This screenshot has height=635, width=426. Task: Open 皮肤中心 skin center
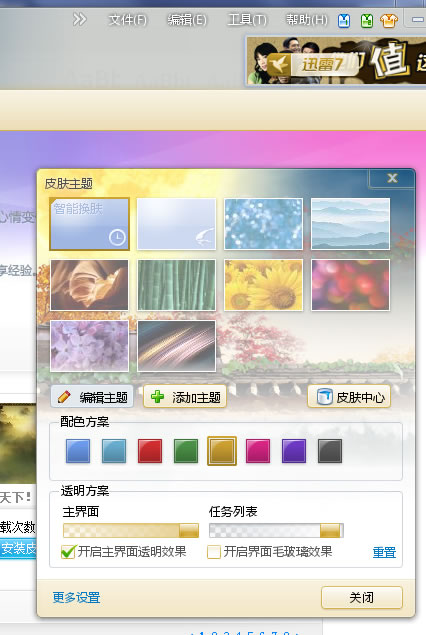click(x=349, y=397)
